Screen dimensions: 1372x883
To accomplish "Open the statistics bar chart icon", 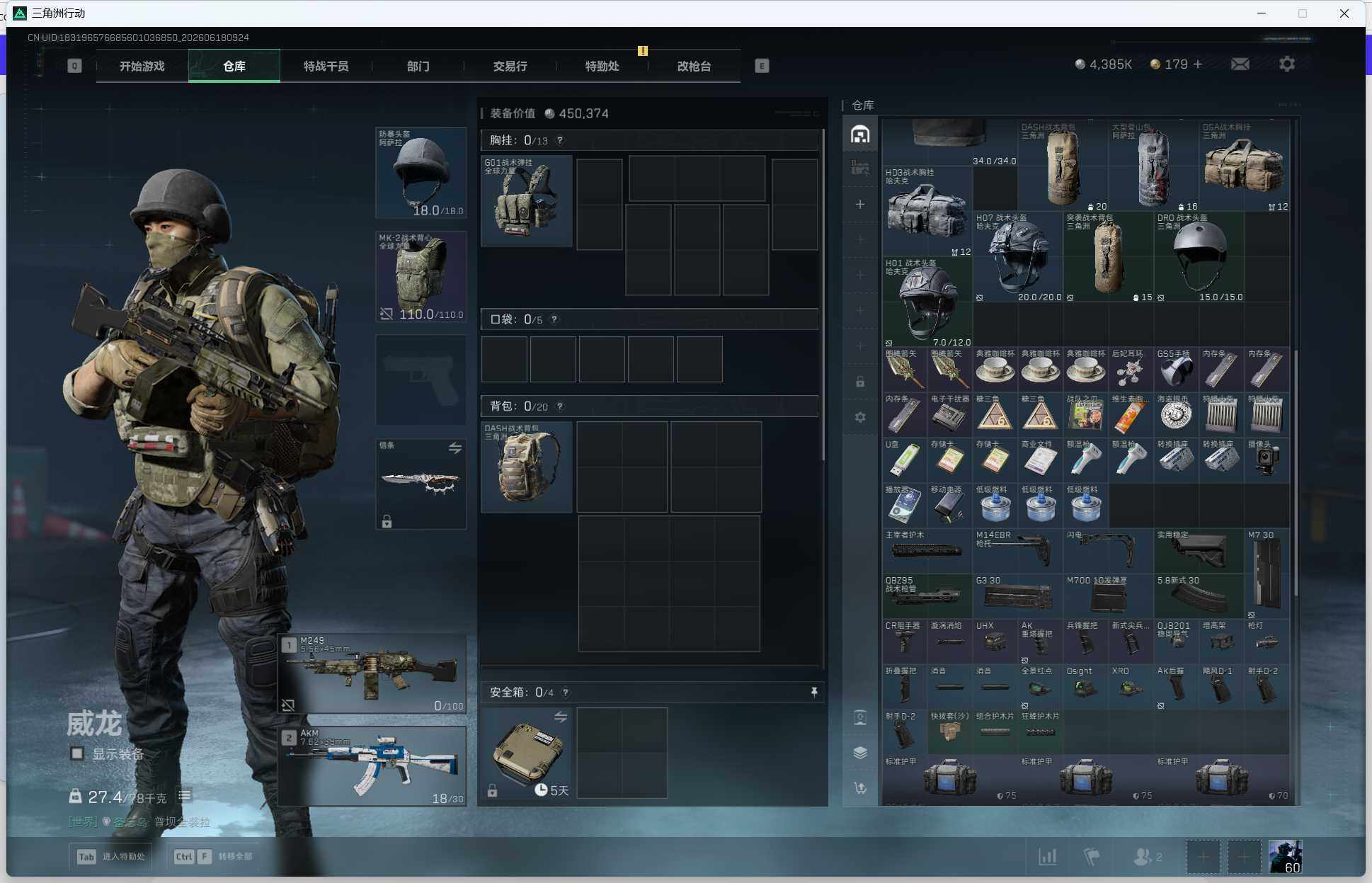I will pos(1048,857).
